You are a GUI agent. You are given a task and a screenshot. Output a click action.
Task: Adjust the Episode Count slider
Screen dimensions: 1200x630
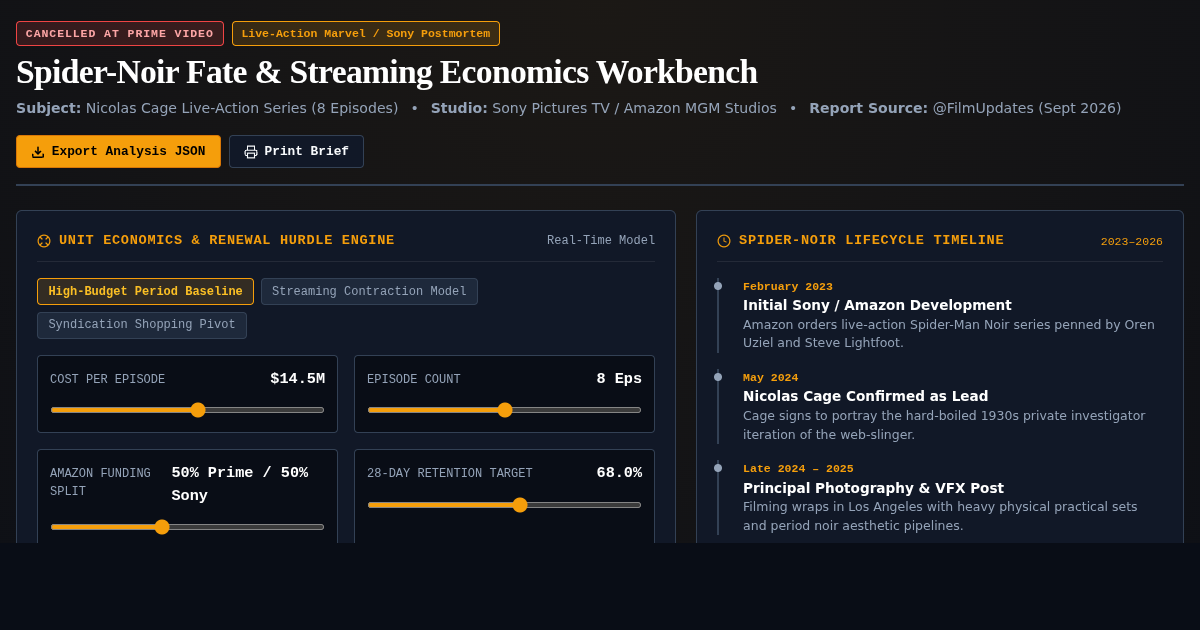tap(504, 410)
